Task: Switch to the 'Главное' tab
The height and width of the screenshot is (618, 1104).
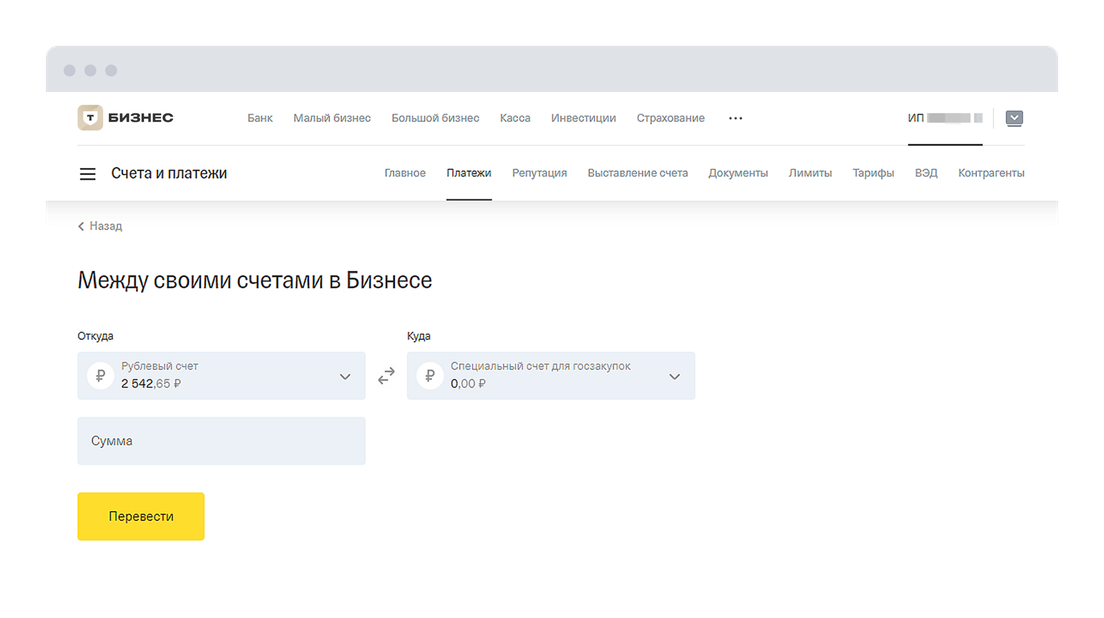Action: pos(405,173)
